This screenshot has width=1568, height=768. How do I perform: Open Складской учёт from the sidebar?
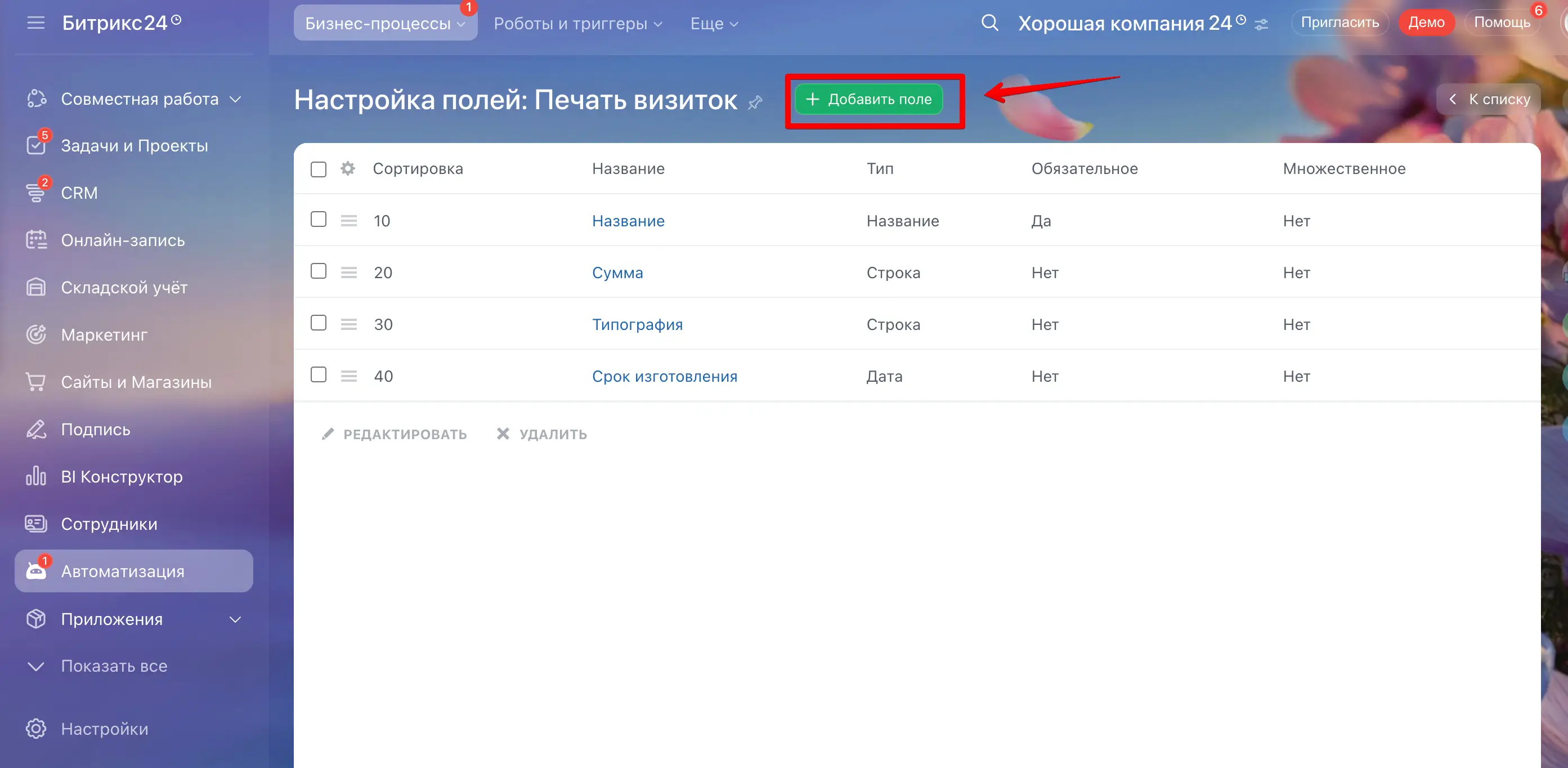(x=124, y=288)
